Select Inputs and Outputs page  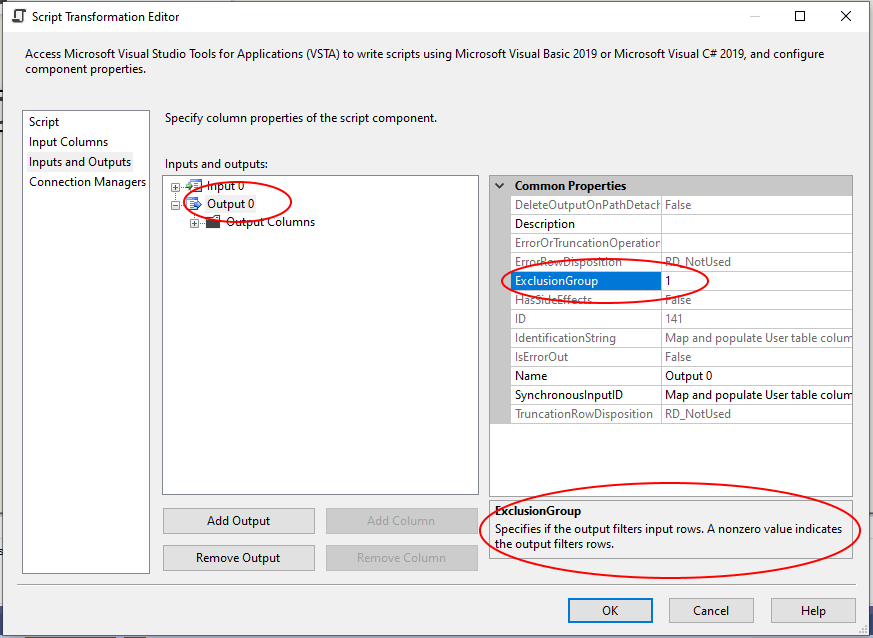pyautogui.click(x=80, y=162)
